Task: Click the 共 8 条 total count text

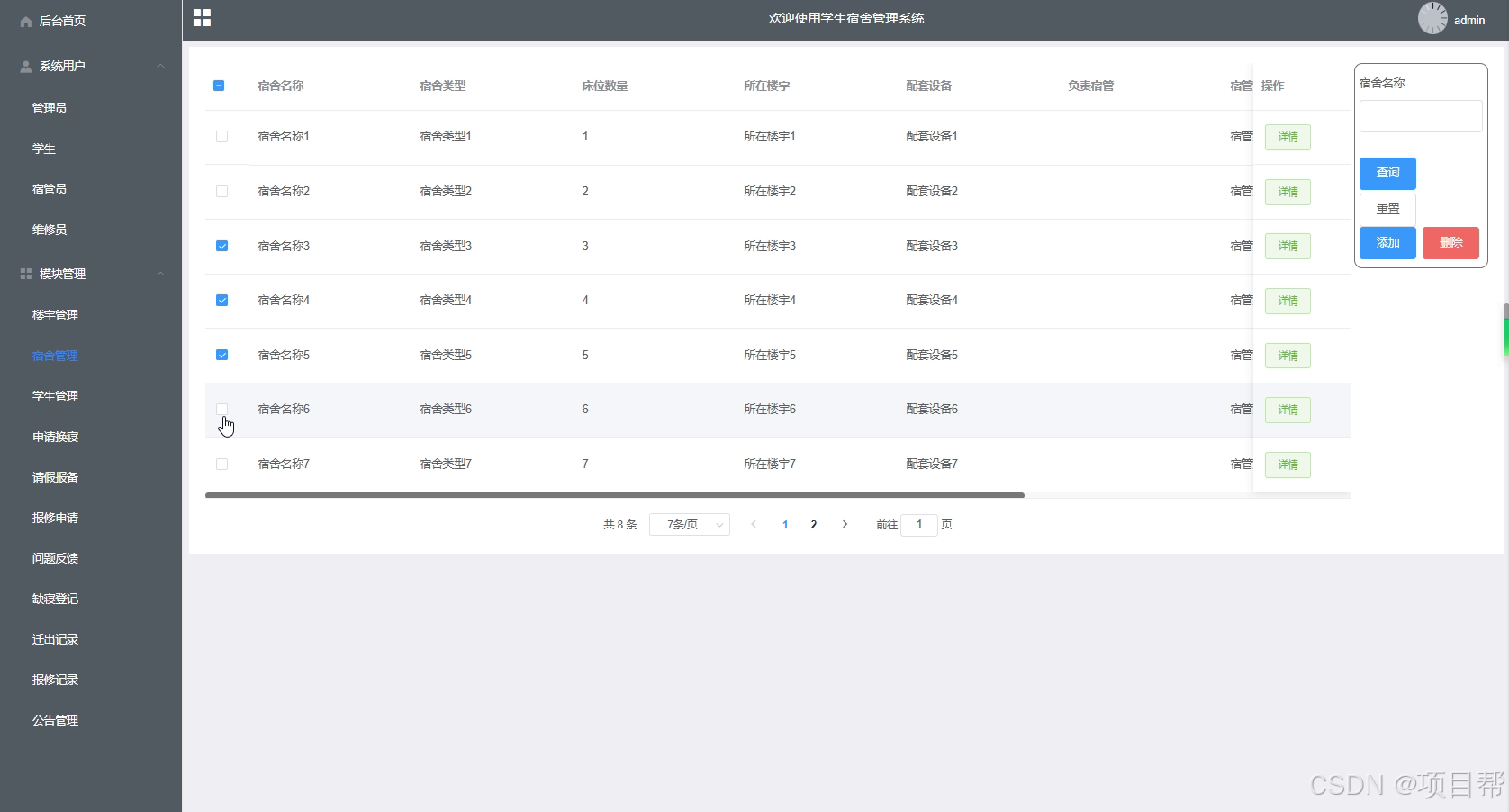Action: tap(620, 524)
